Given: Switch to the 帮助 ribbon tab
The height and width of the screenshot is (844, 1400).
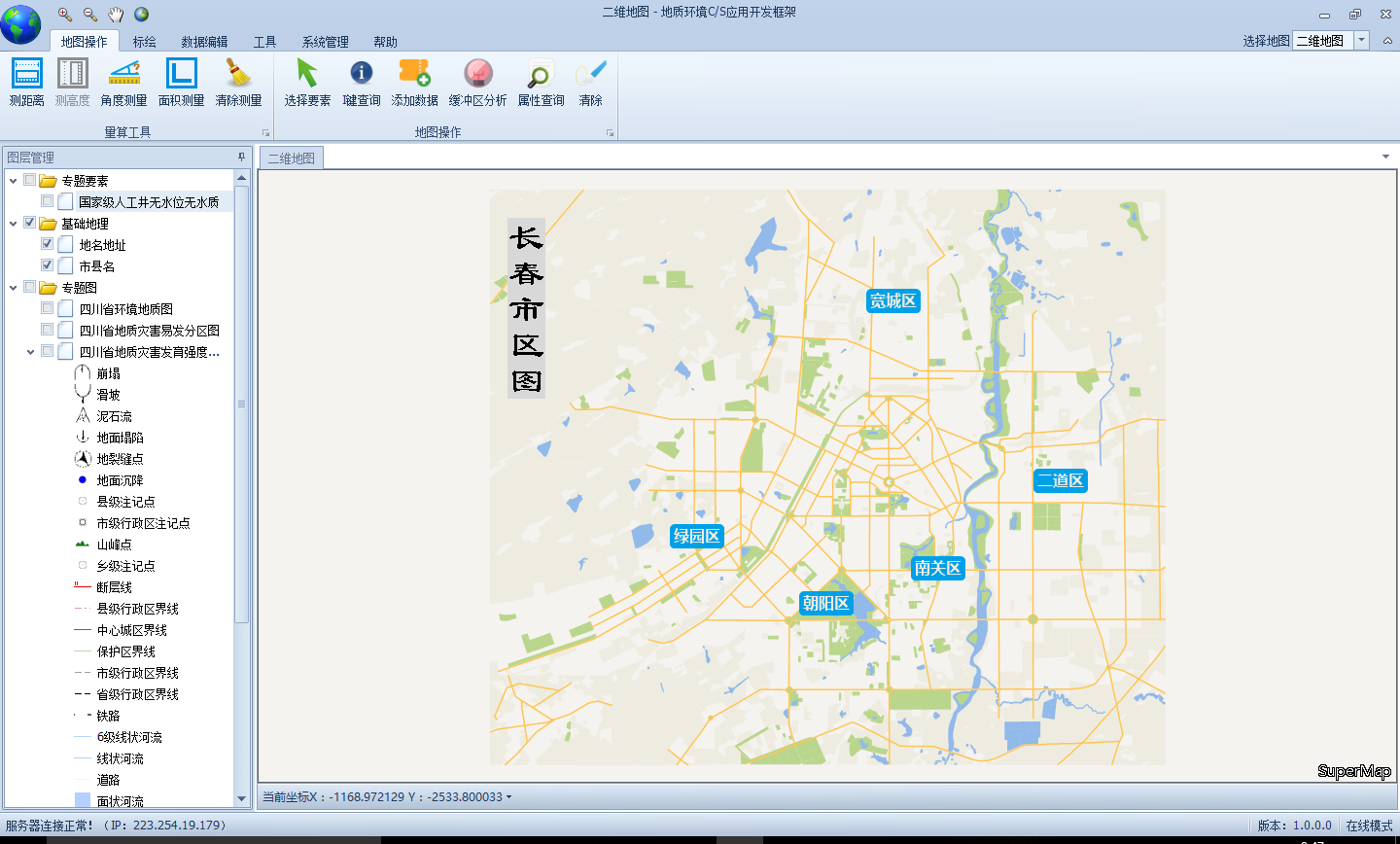Looking at the screenshot, I should click(x=385, y=42).
